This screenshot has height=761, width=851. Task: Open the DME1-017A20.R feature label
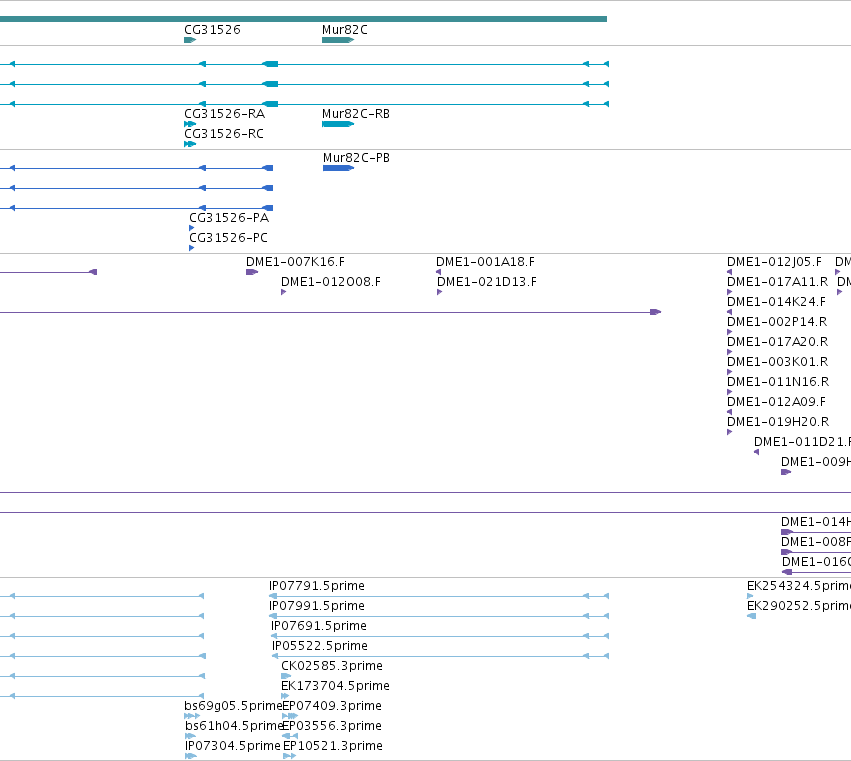[778, 343]
